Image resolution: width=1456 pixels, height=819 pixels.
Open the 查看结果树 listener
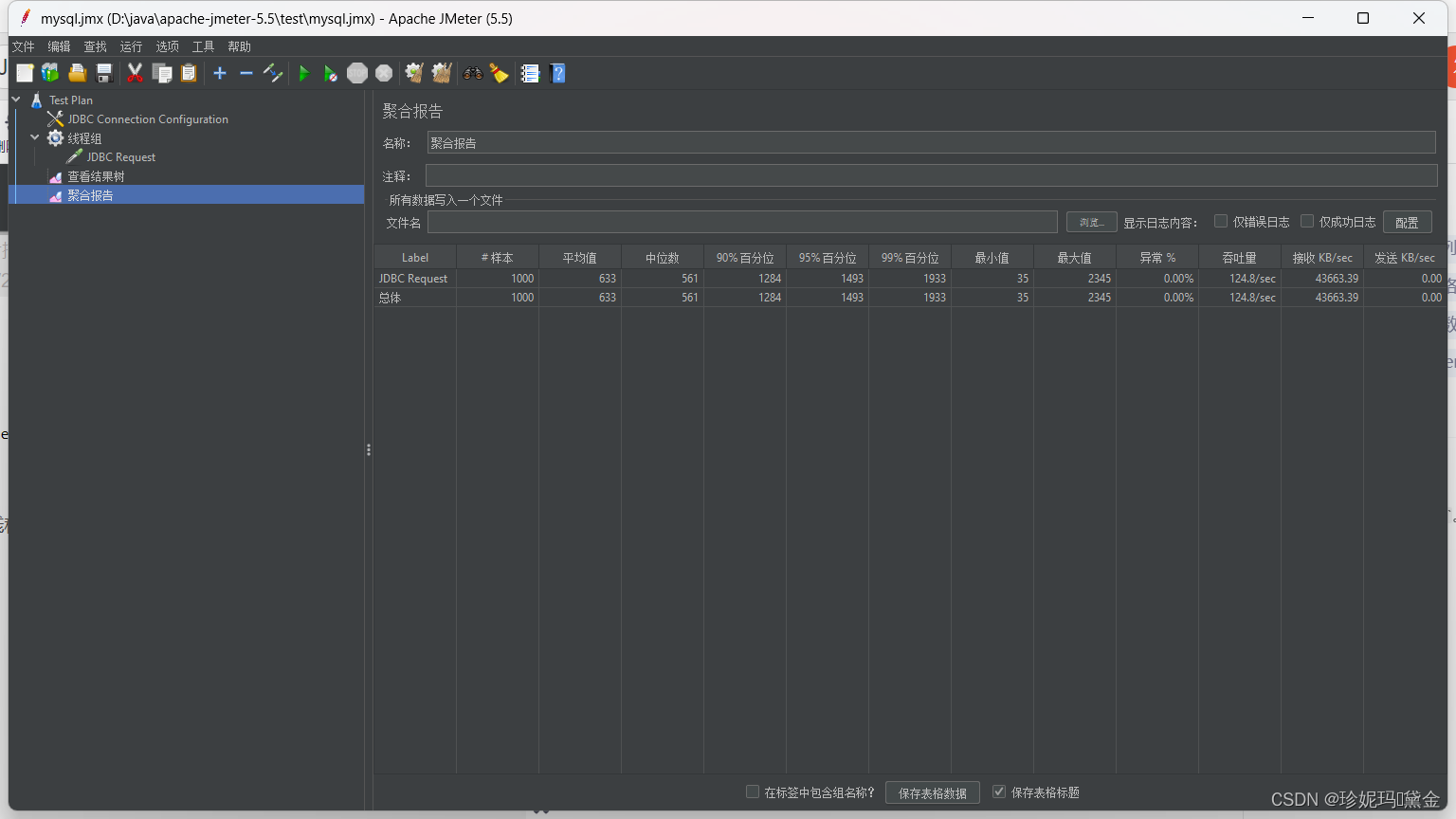click(x=96, y=176)
